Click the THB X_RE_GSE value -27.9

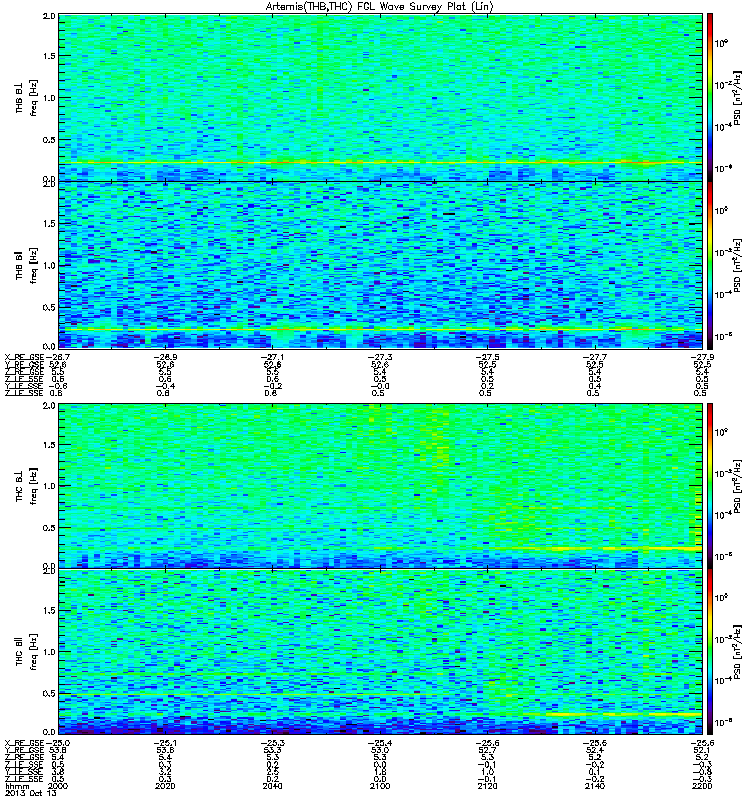point(702,357)
